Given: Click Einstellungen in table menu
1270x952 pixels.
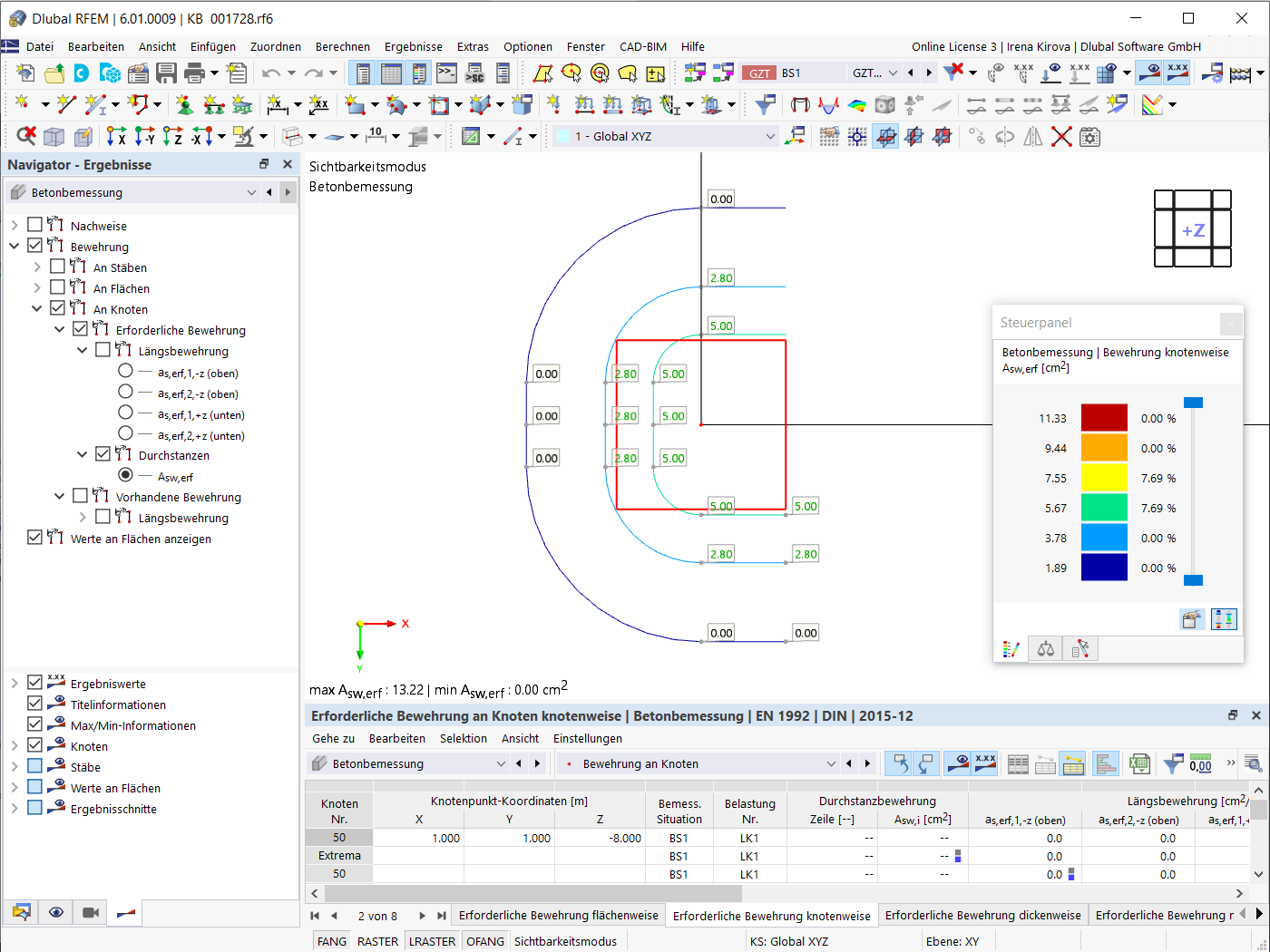Looking at the screenshot, I should [x=588, y=738].
